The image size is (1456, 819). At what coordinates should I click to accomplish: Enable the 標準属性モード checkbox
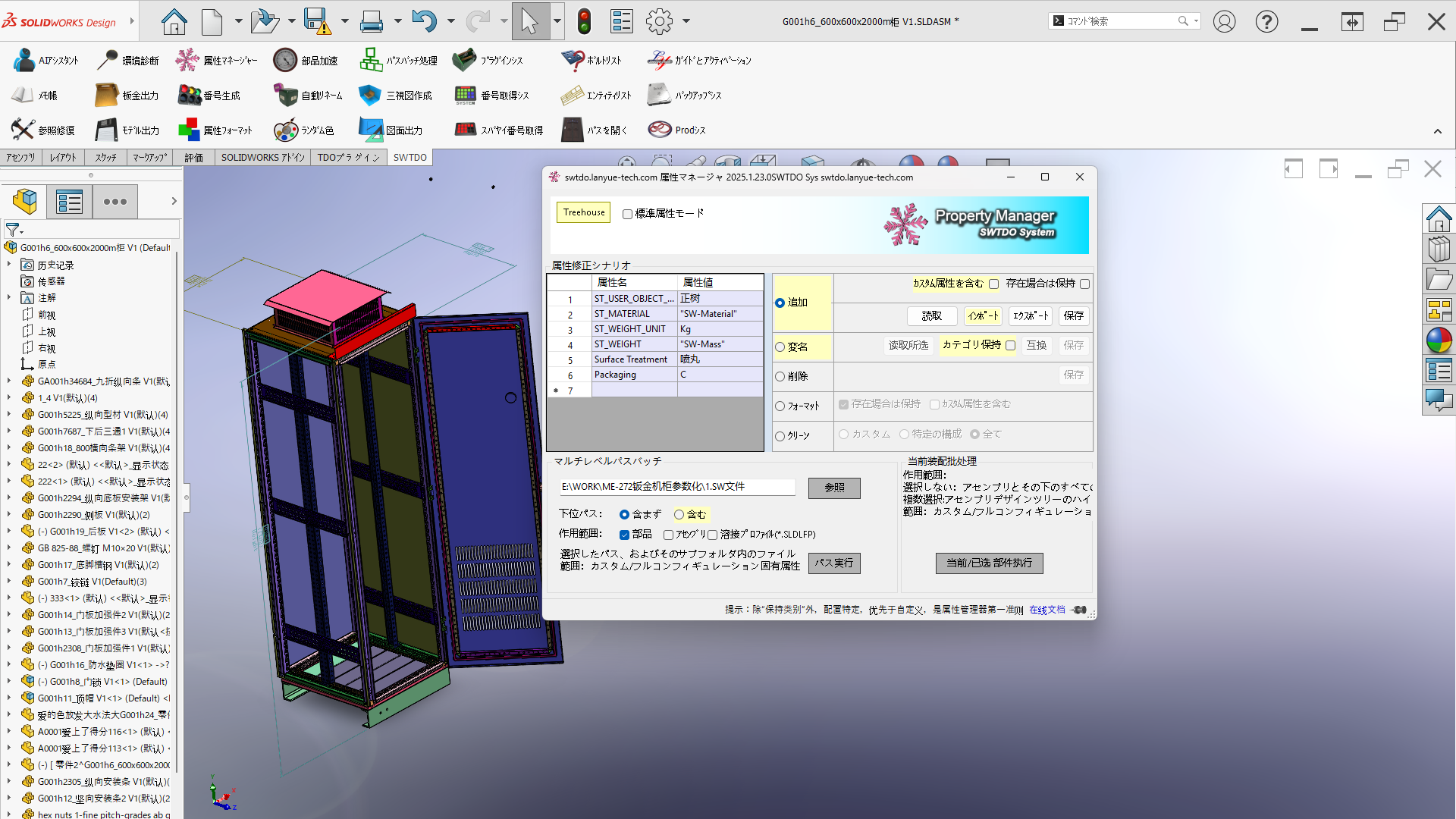(627, 214)
